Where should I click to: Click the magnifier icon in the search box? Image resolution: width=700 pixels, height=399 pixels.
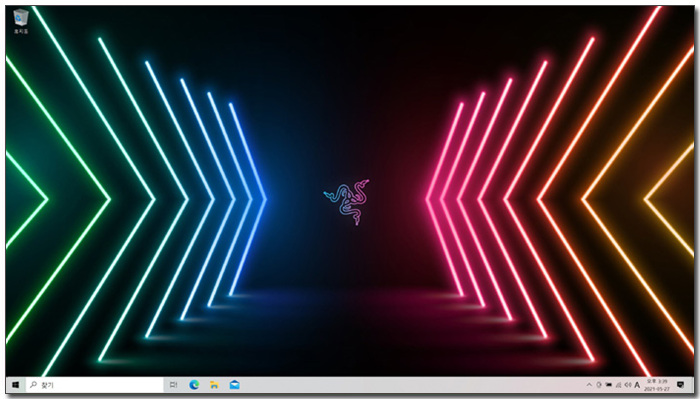coord(33,385)
